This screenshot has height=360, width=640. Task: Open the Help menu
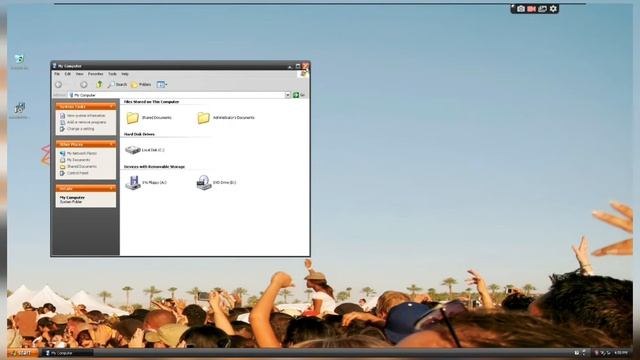(x=125, y=74)
